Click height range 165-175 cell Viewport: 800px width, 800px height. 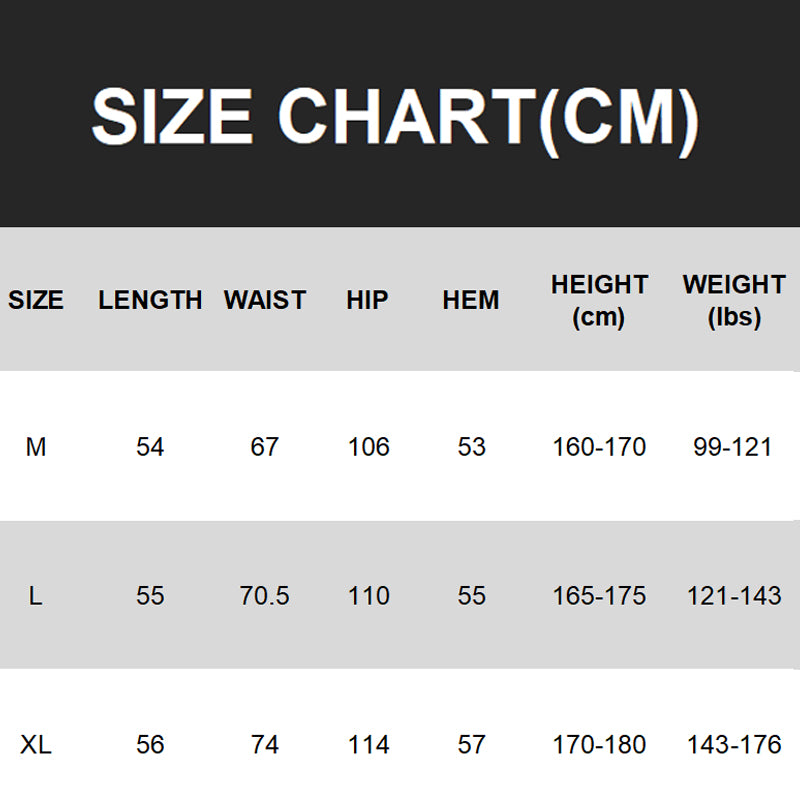pos(599,596)
